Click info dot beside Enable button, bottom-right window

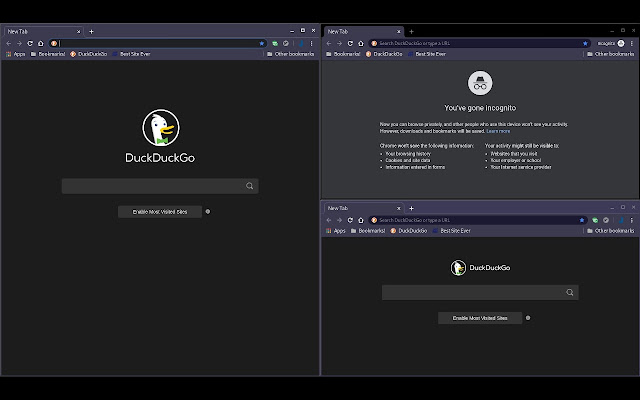(x=528, y=318)
